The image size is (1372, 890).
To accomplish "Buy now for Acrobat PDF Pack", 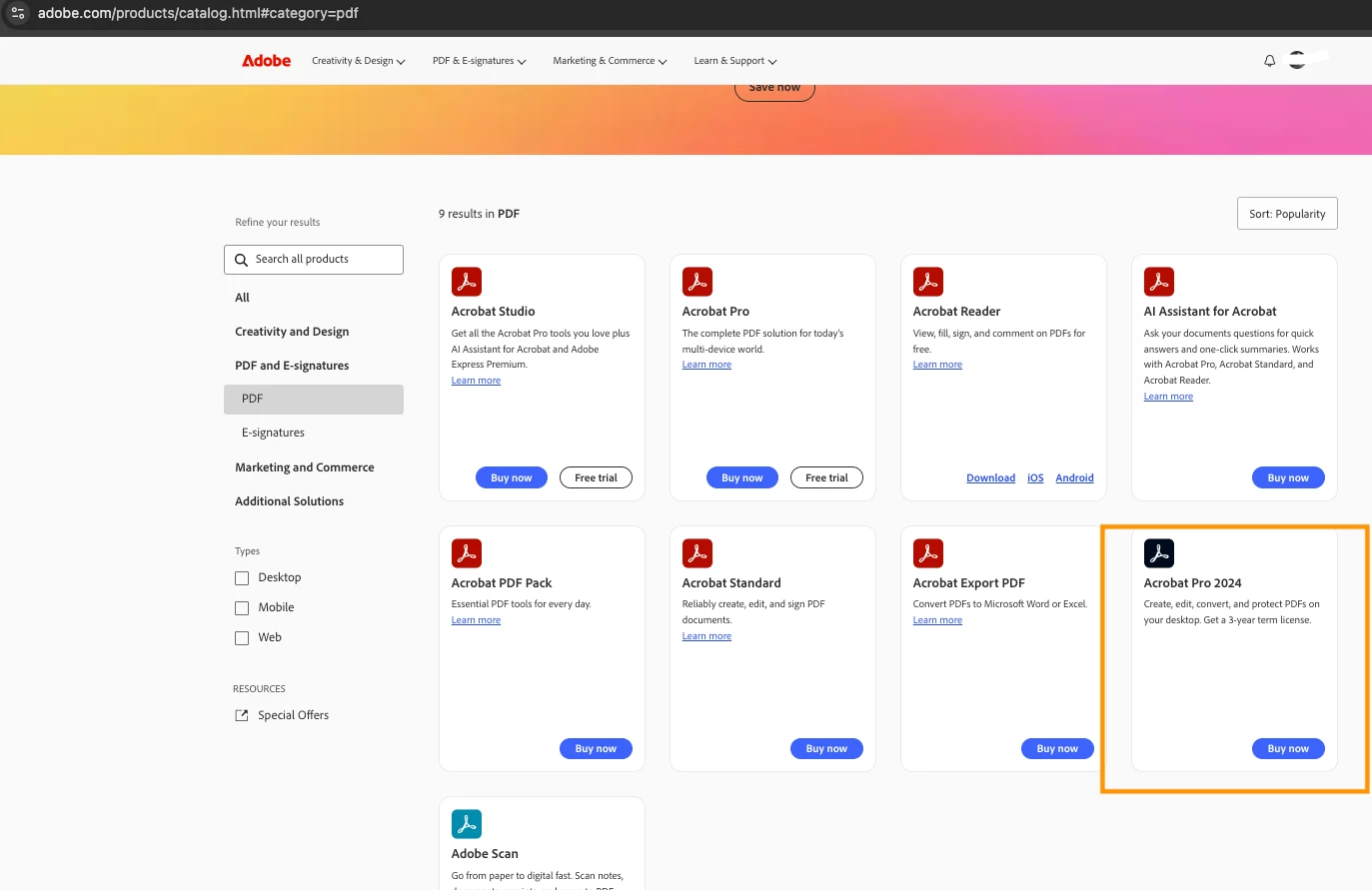I will pyautogui.click(x=596, y=748).
